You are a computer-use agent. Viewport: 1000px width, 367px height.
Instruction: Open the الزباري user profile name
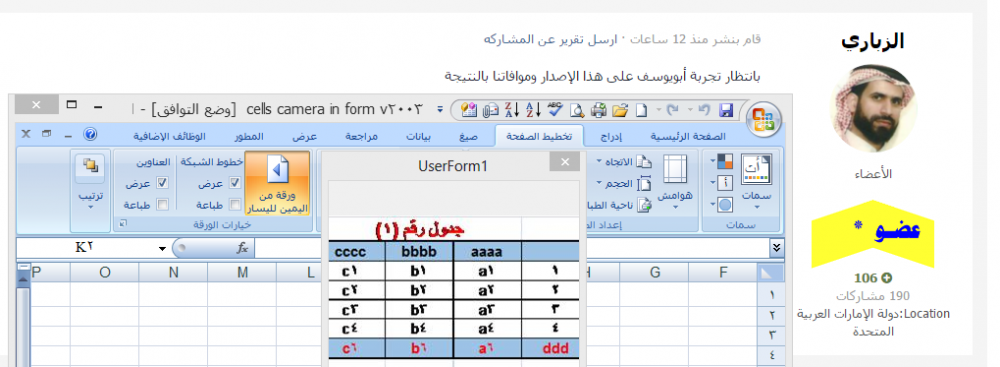(872, 41)
